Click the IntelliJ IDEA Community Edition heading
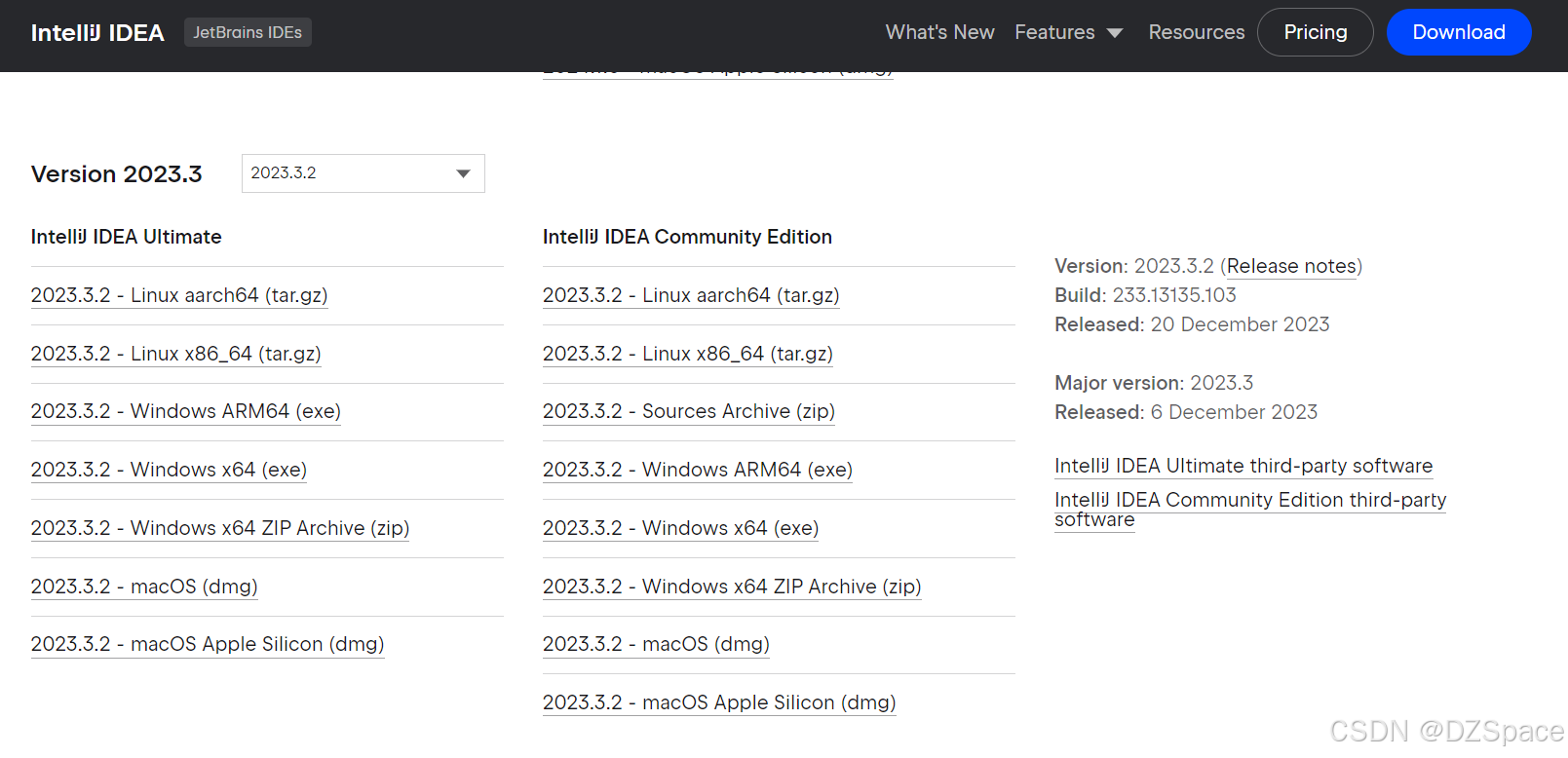 coord(687,237)
